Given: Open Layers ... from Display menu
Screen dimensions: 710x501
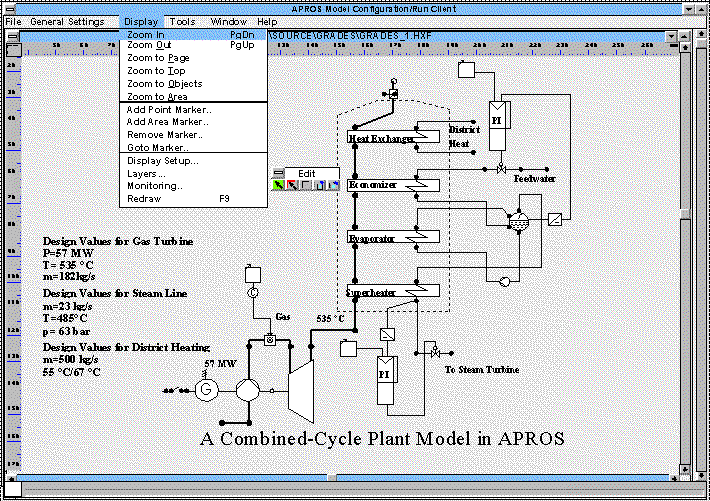Looking at the screenshot, I should (x=193, y=173).
